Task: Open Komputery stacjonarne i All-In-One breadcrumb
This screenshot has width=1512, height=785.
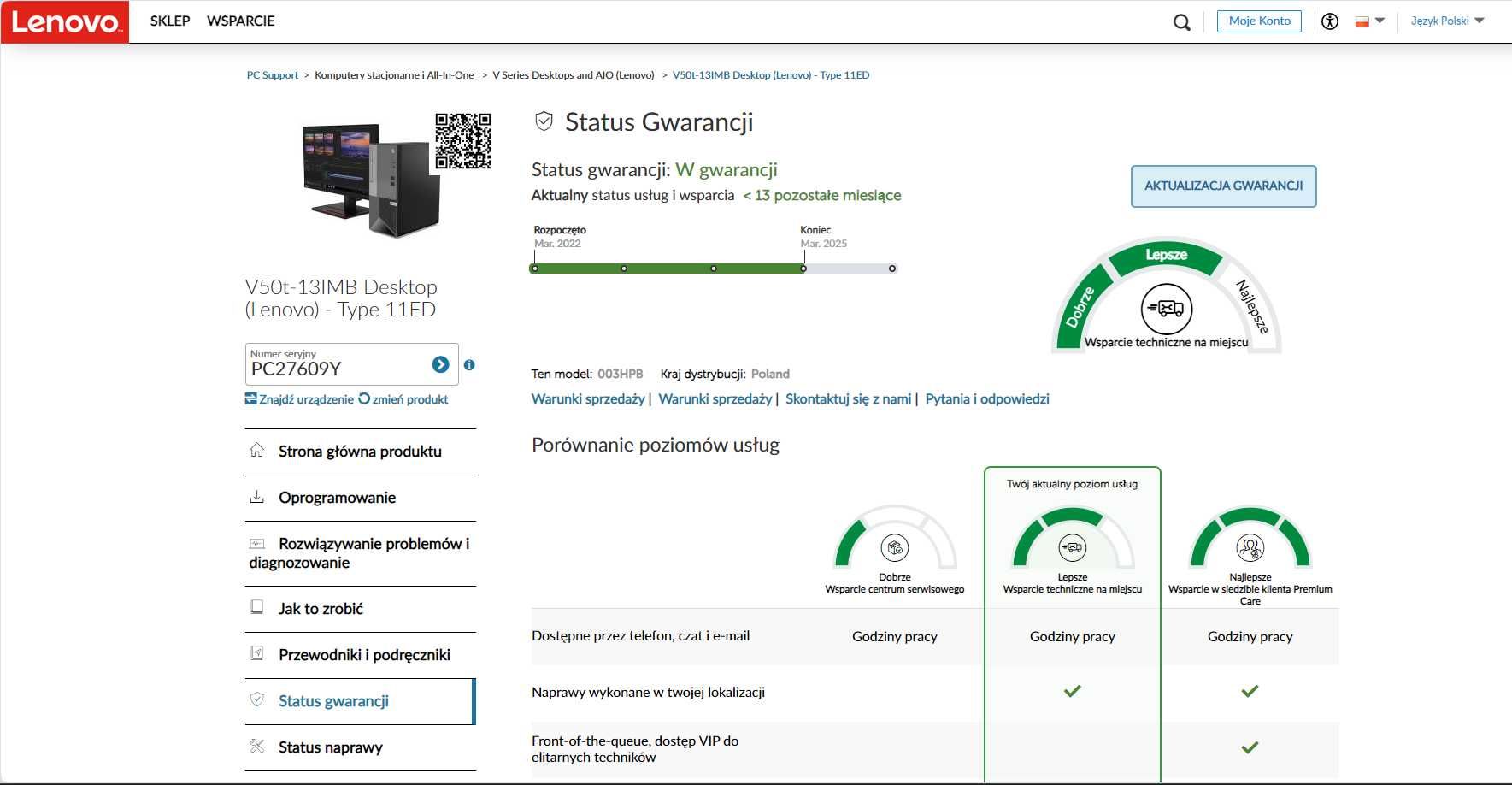Action: [x=394, y=75]
